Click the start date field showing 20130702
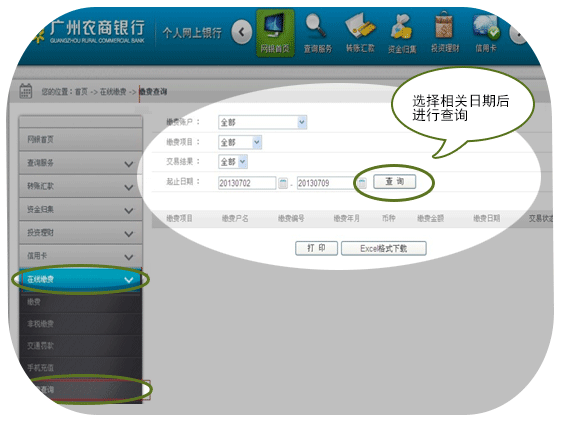Image resolution: width=562 pixels, height=423 pixels. (247, 183)
